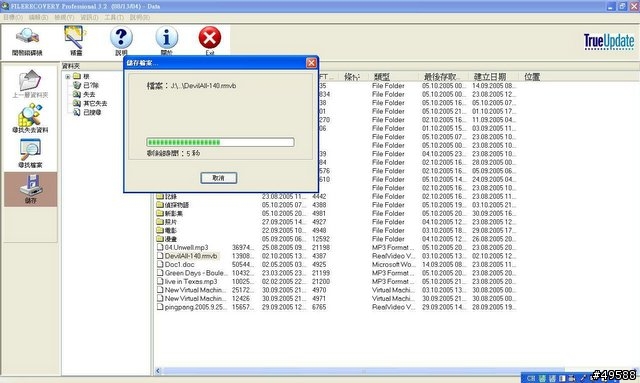640x383 pixels.
Task: Click the horizontal scrollbar left arrow
Action: pos(158,371)
